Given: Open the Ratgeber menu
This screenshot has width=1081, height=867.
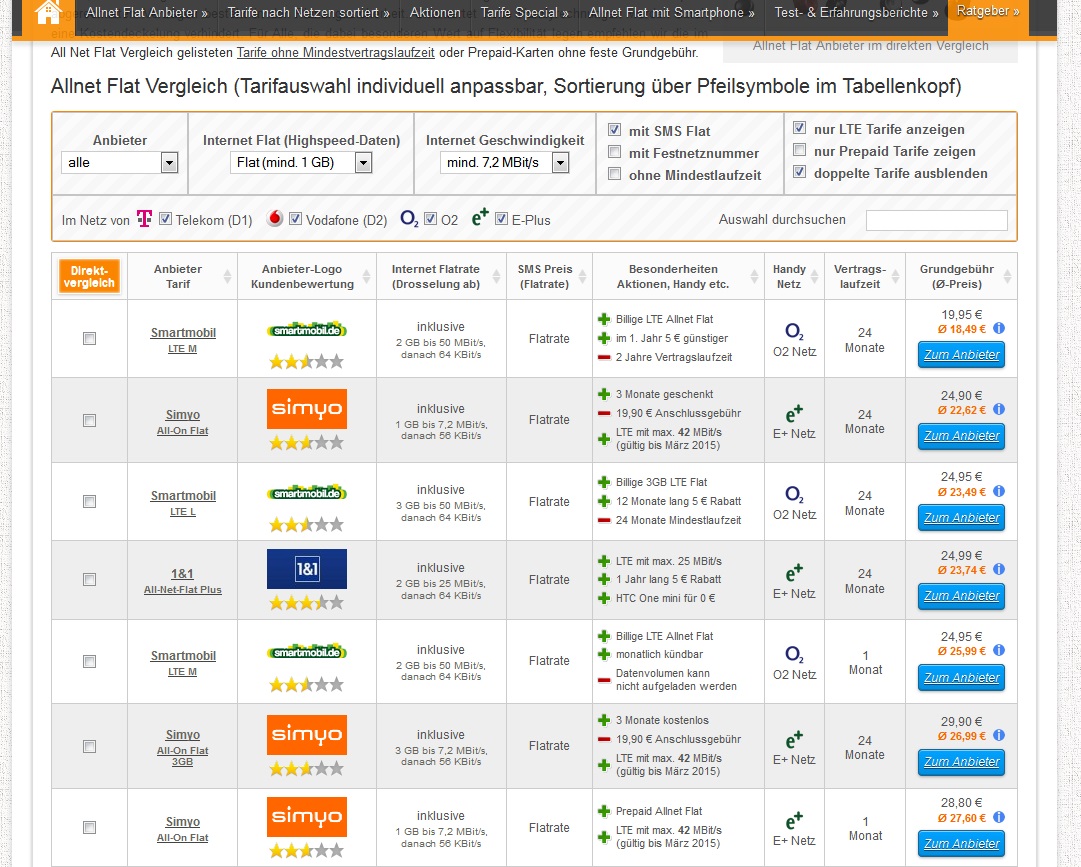Looking at the screenshot, I should [988, 11].
